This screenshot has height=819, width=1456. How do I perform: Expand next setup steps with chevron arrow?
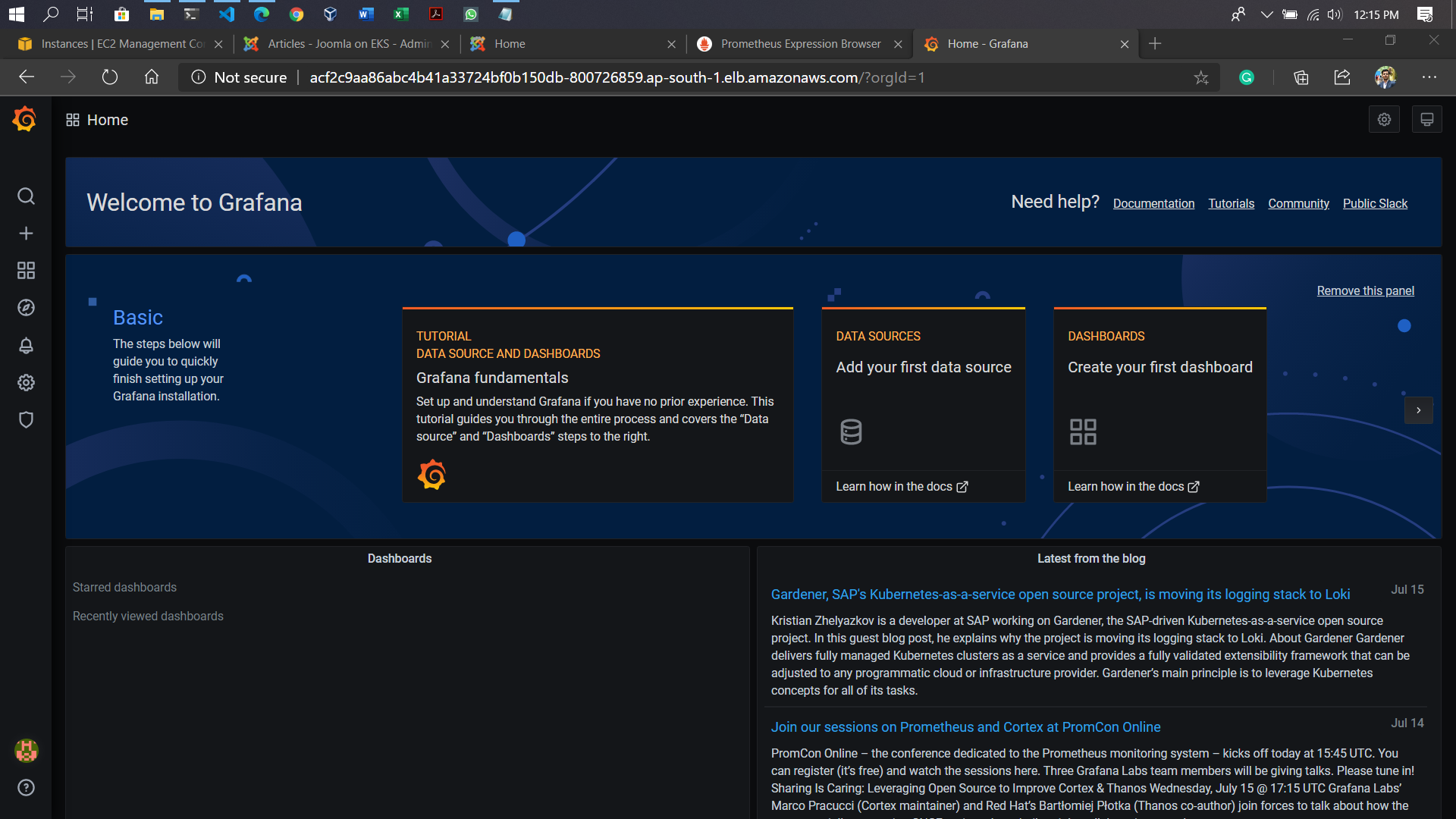[1418, 410]
